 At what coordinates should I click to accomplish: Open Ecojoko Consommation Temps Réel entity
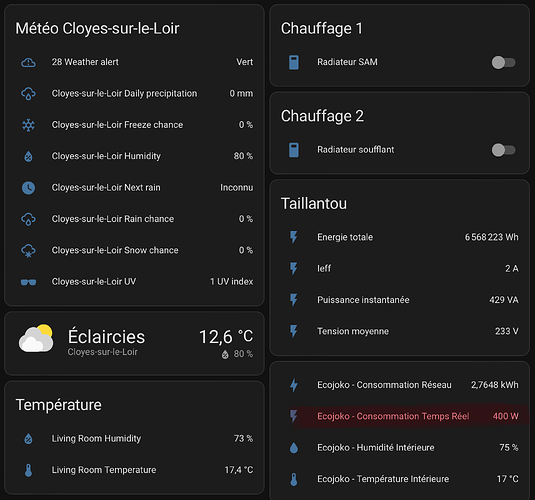[401, 416]
